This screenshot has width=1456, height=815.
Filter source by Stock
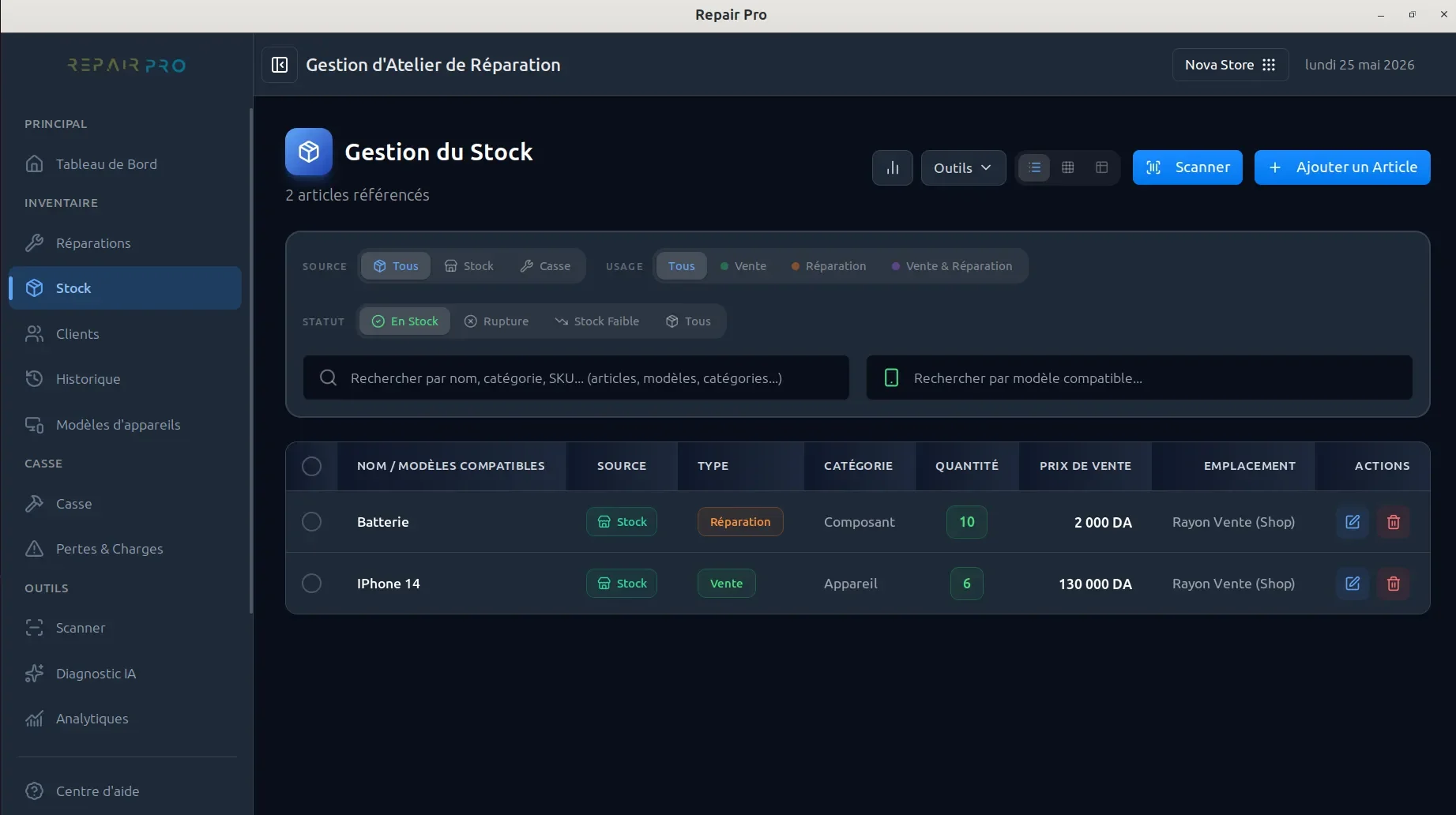coord(468,266)
